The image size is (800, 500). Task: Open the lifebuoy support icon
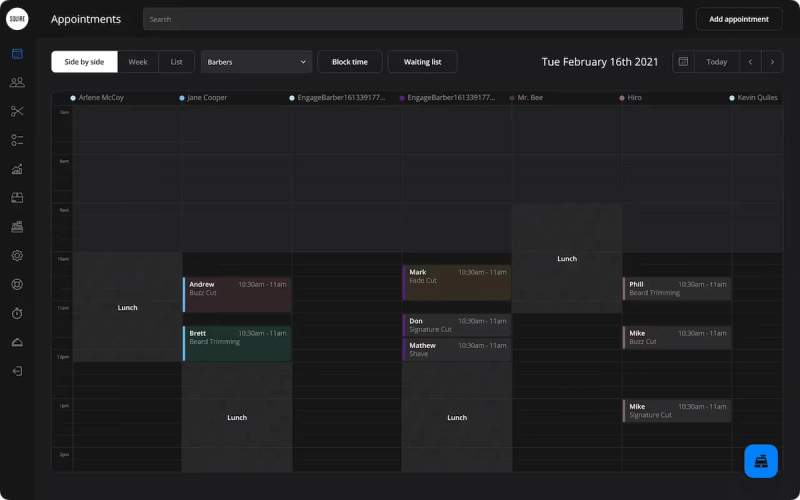tap(17, 284)
